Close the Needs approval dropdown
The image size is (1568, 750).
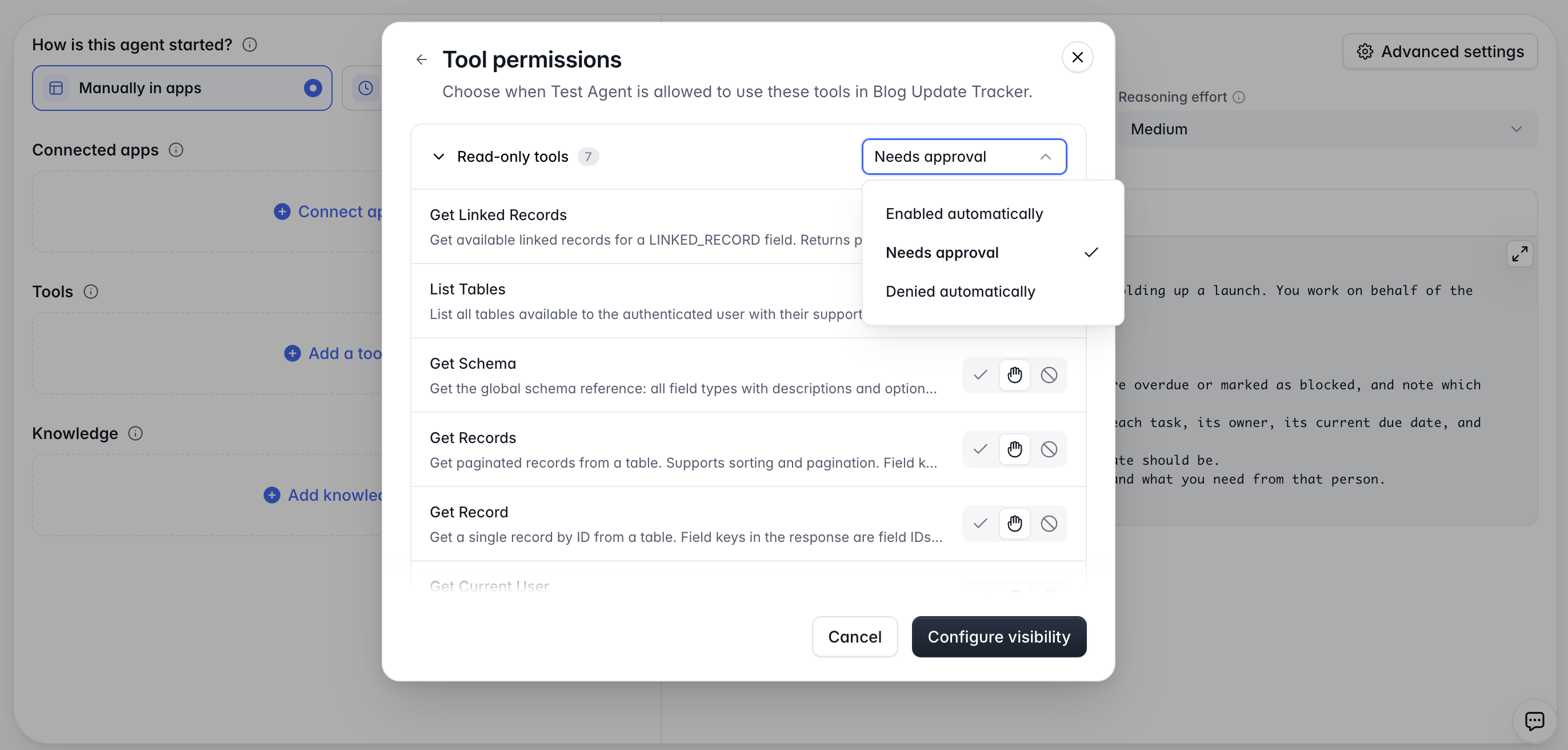[964, 157]
